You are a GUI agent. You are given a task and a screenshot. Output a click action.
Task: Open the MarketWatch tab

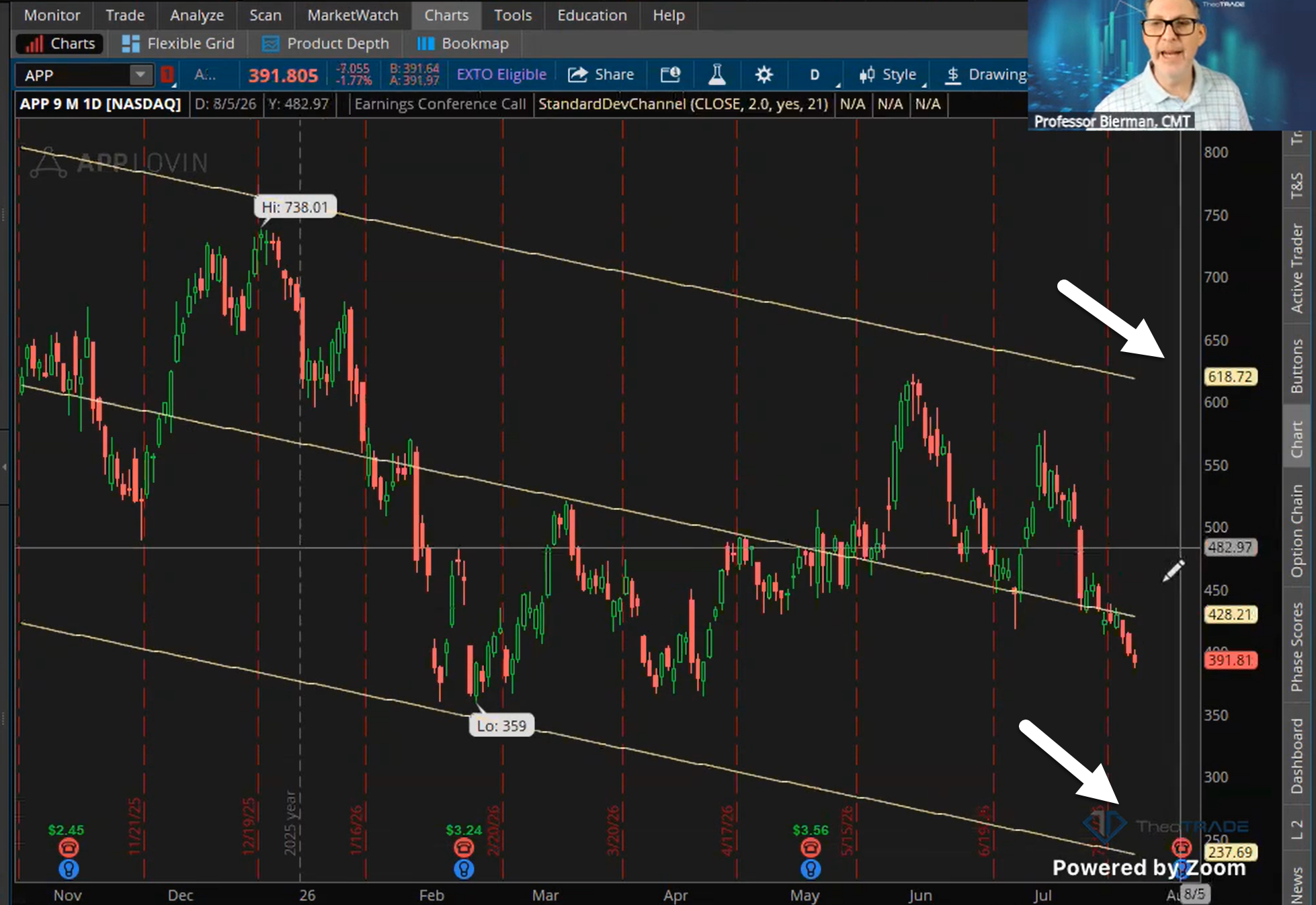(x=353, y=15)
